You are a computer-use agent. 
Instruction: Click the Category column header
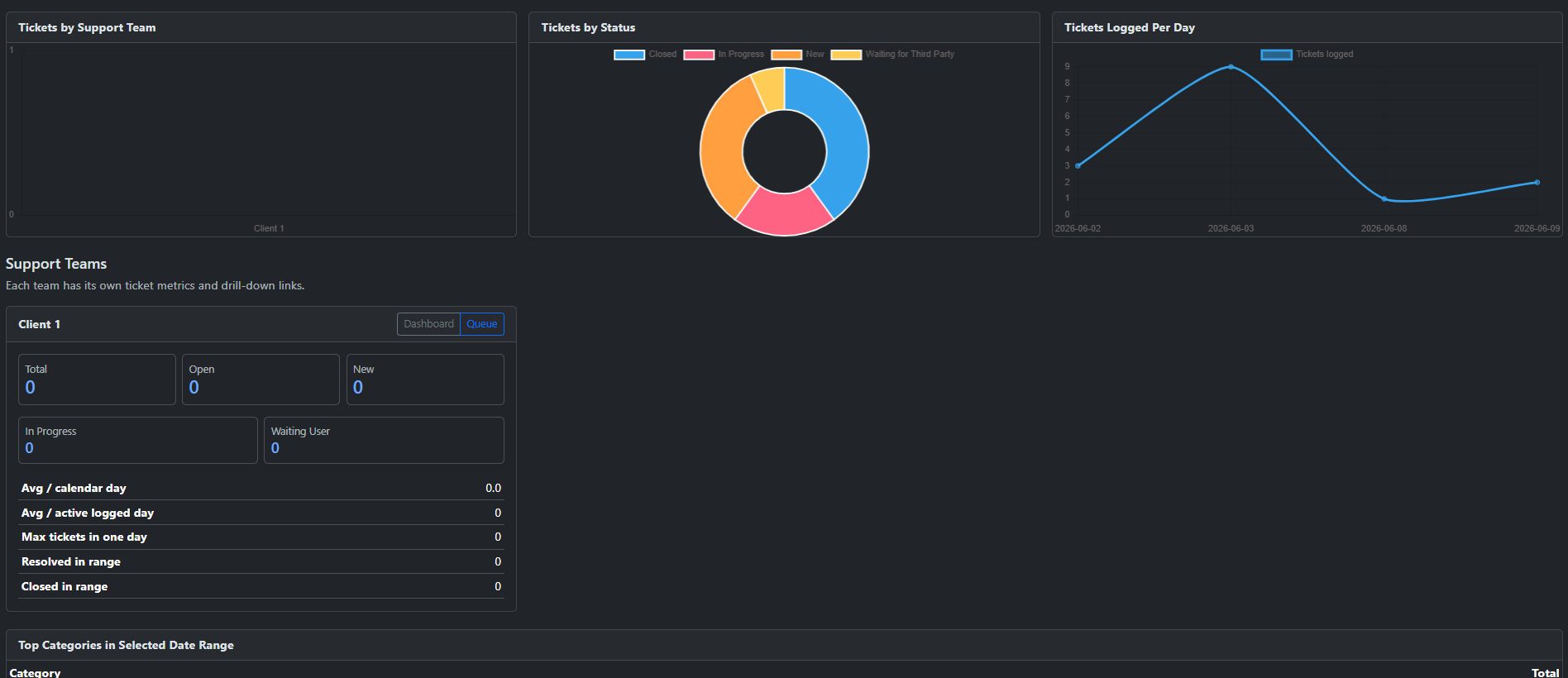35,673
